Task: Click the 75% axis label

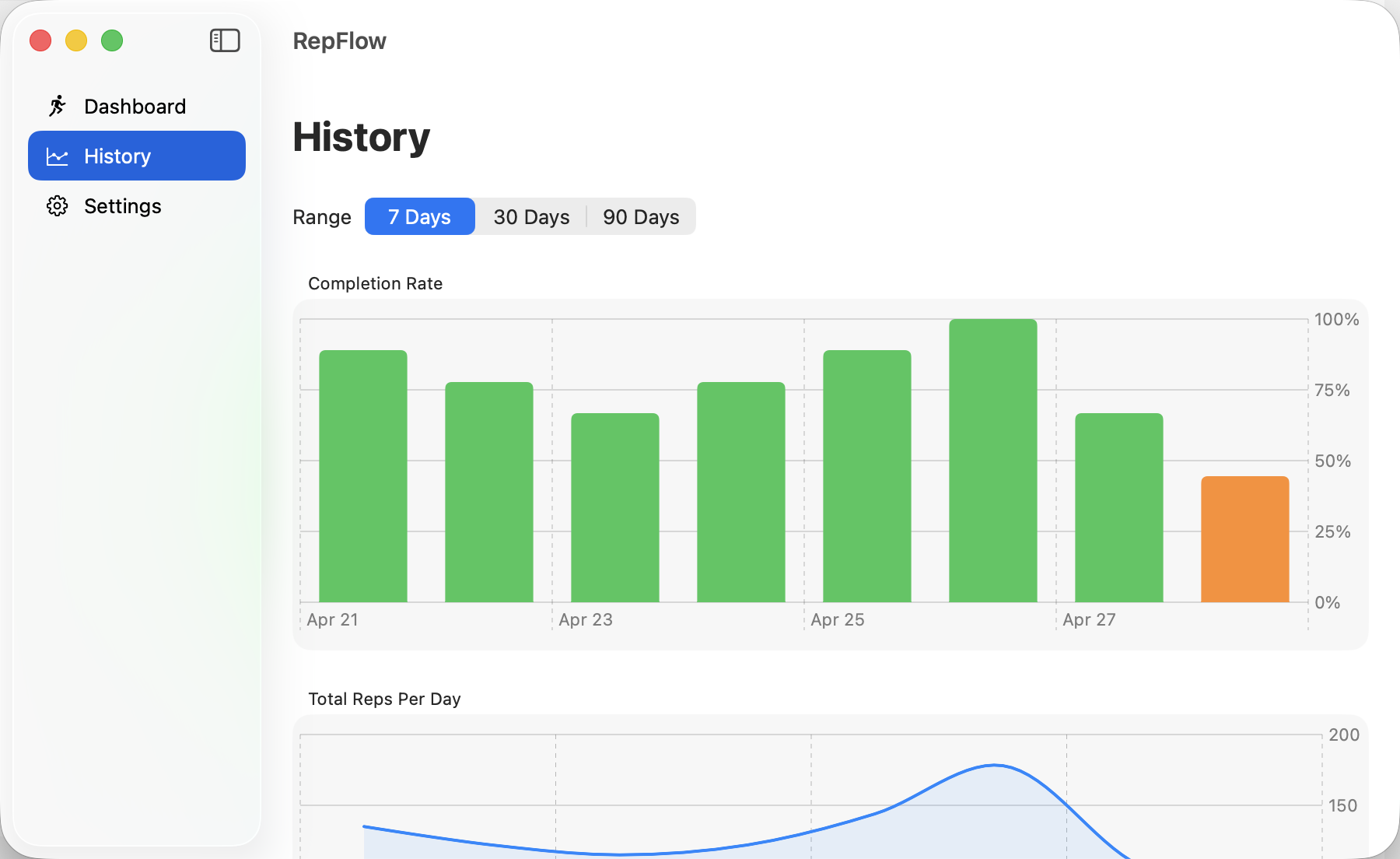Action: point(1332,390)
